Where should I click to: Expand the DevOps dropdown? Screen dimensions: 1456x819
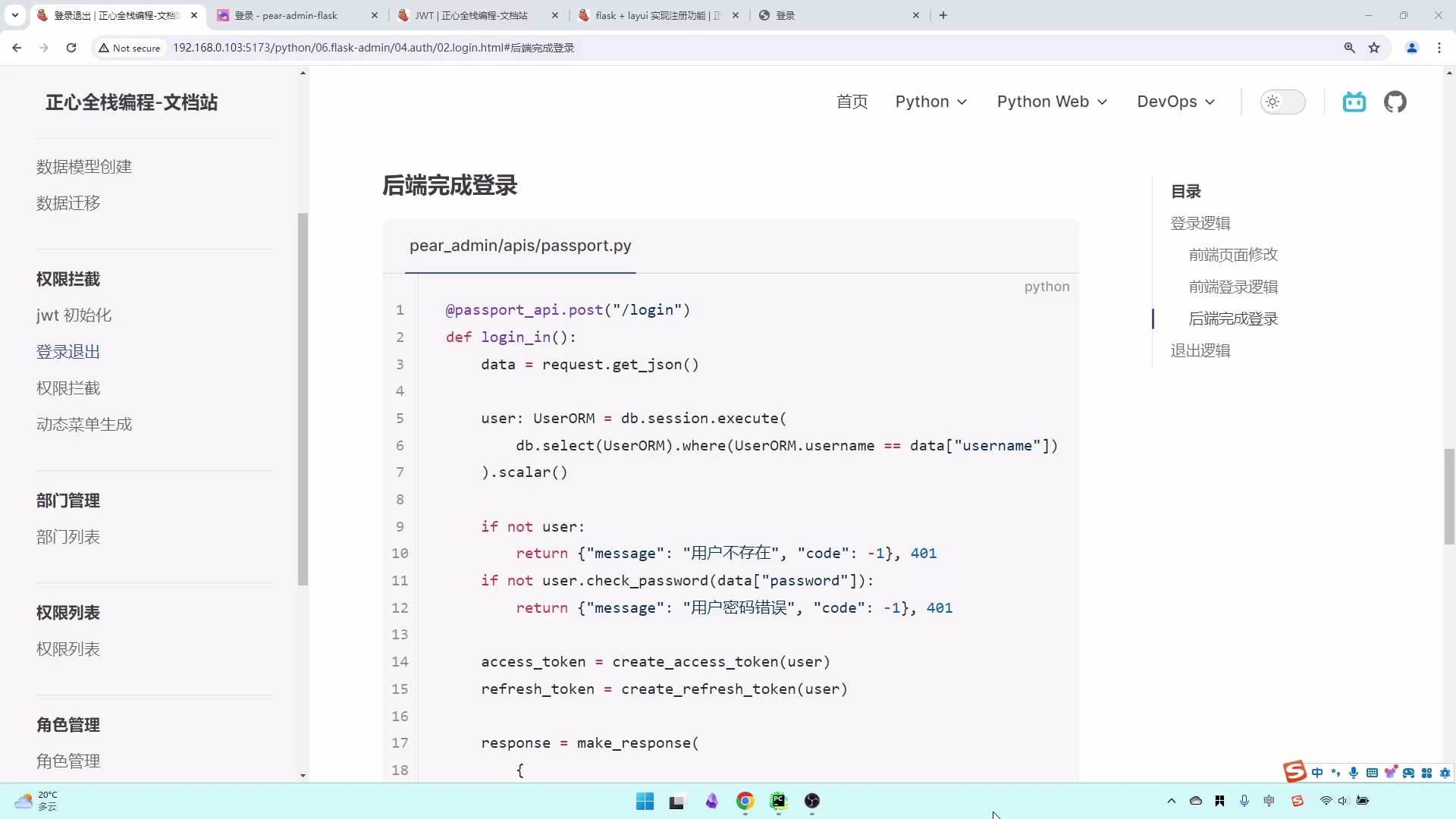point(1175,102)
